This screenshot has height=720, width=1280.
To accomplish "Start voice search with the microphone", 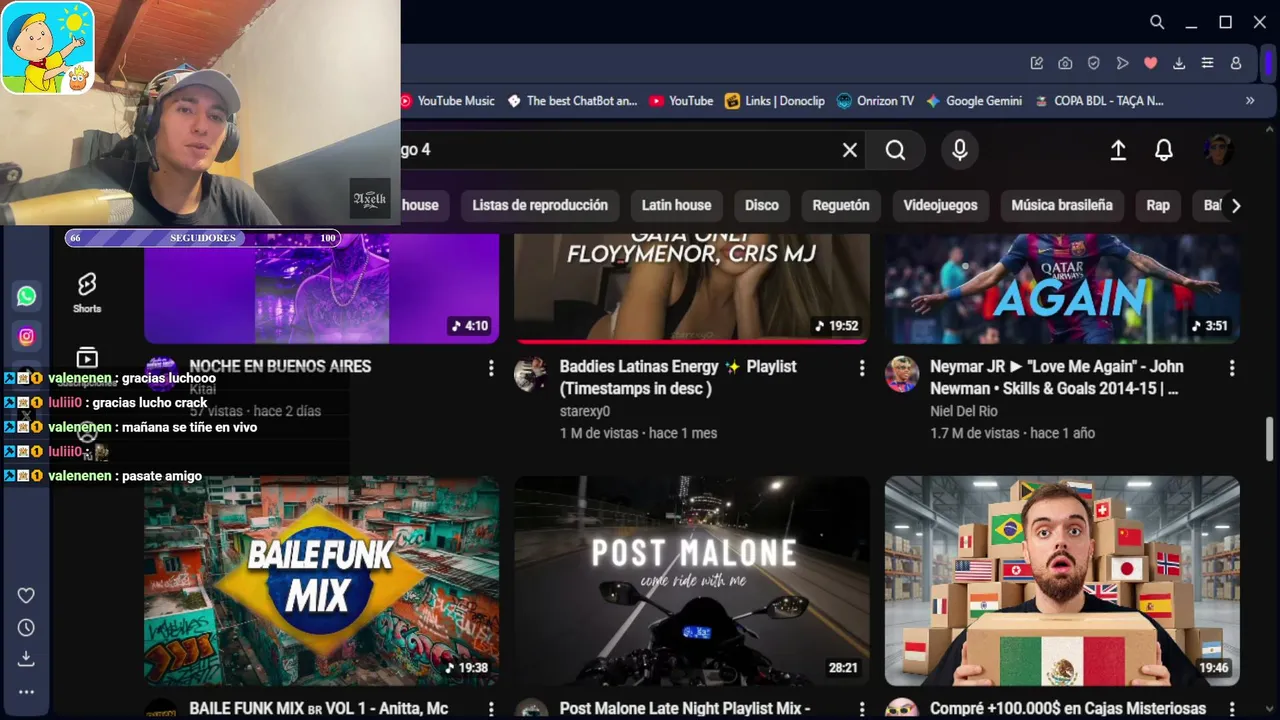I will (x=960, y=150).
